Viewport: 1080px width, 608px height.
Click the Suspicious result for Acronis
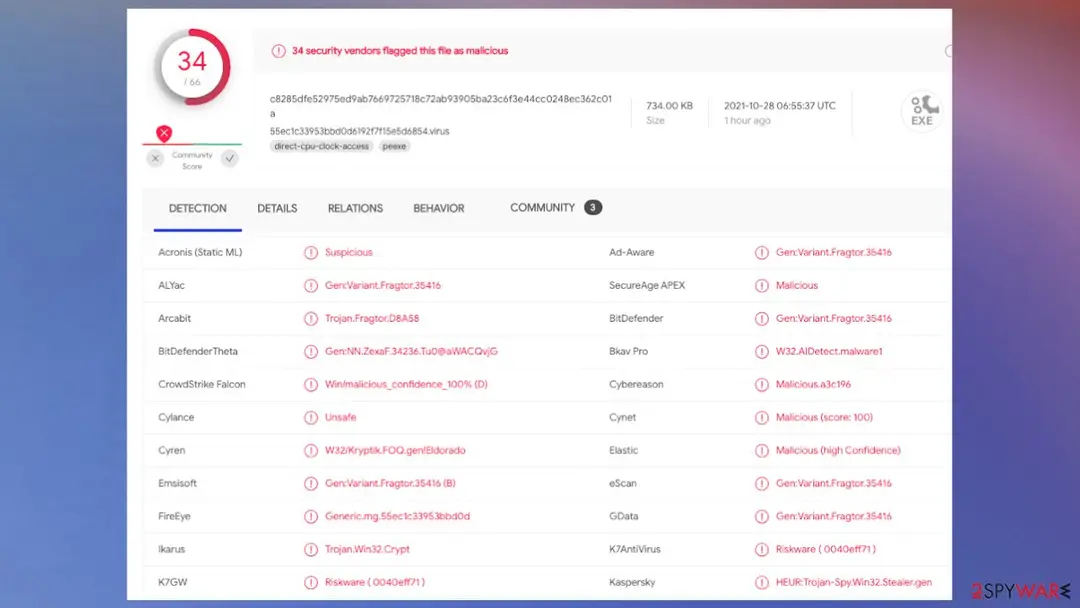click(349, 252)
